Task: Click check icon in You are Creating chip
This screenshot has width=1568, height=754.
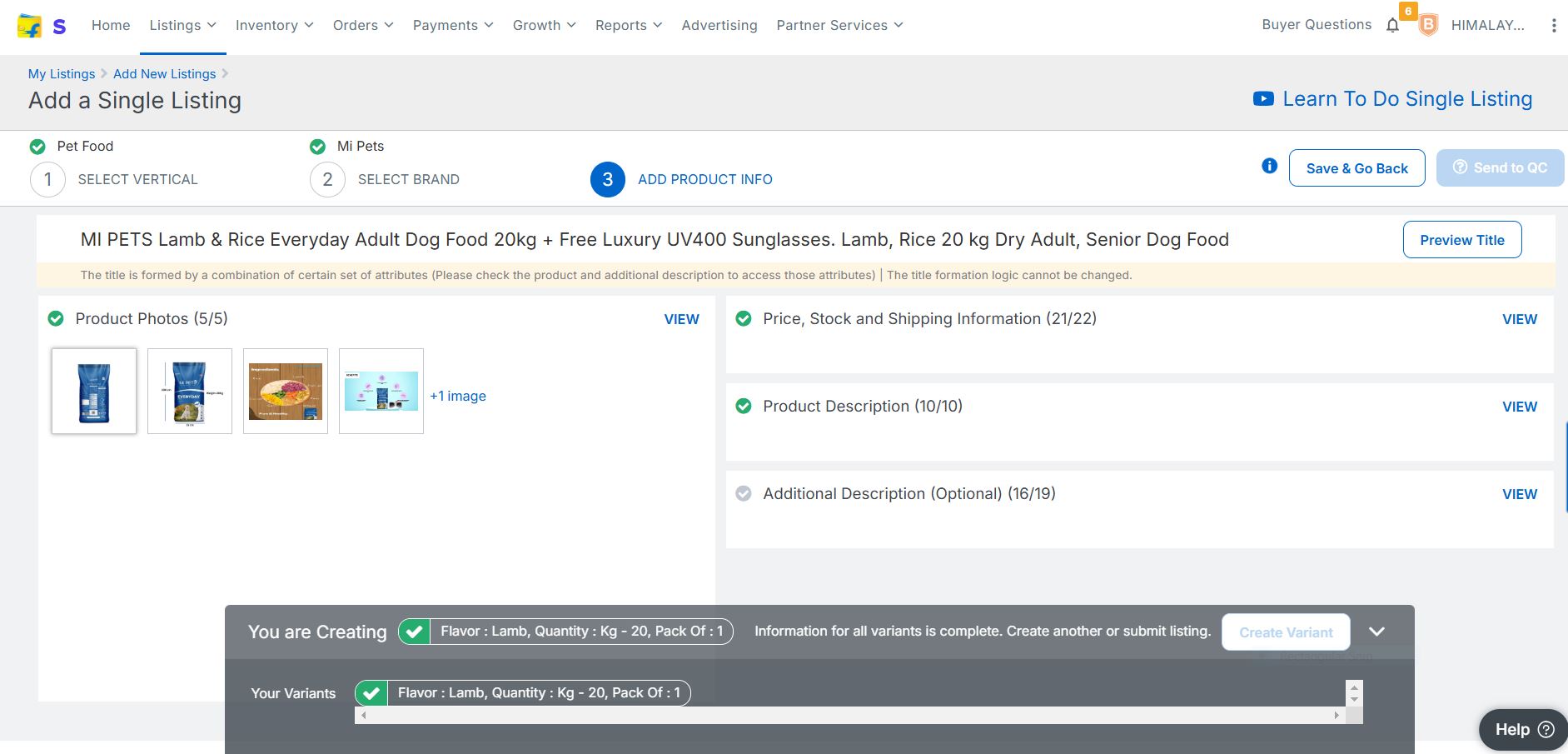Action: click(x=414, y=632)
